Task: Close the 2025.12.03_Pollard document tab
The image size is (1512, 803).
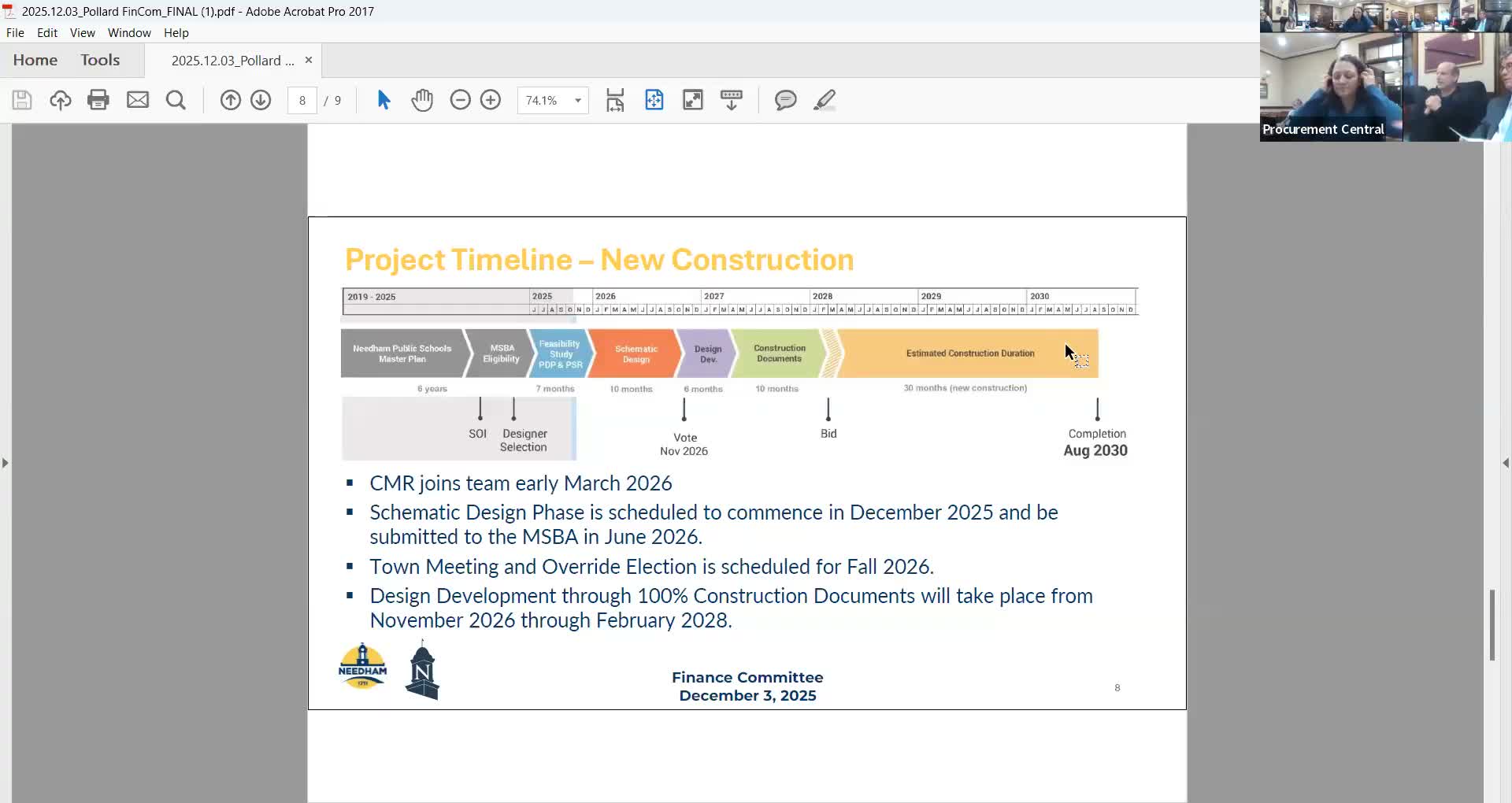Action: point(309,60)
